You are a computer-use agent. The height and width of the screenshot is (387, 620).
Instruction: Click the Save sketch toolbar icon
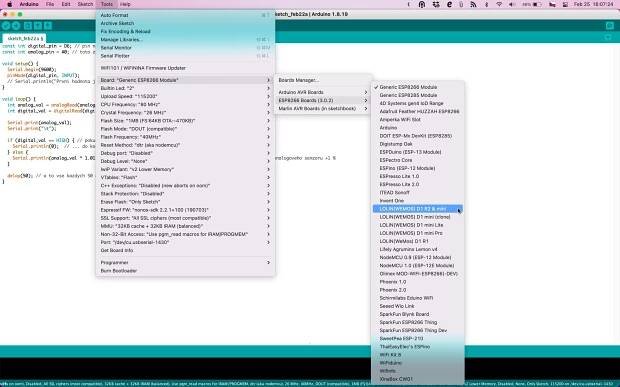click(48, 26)
